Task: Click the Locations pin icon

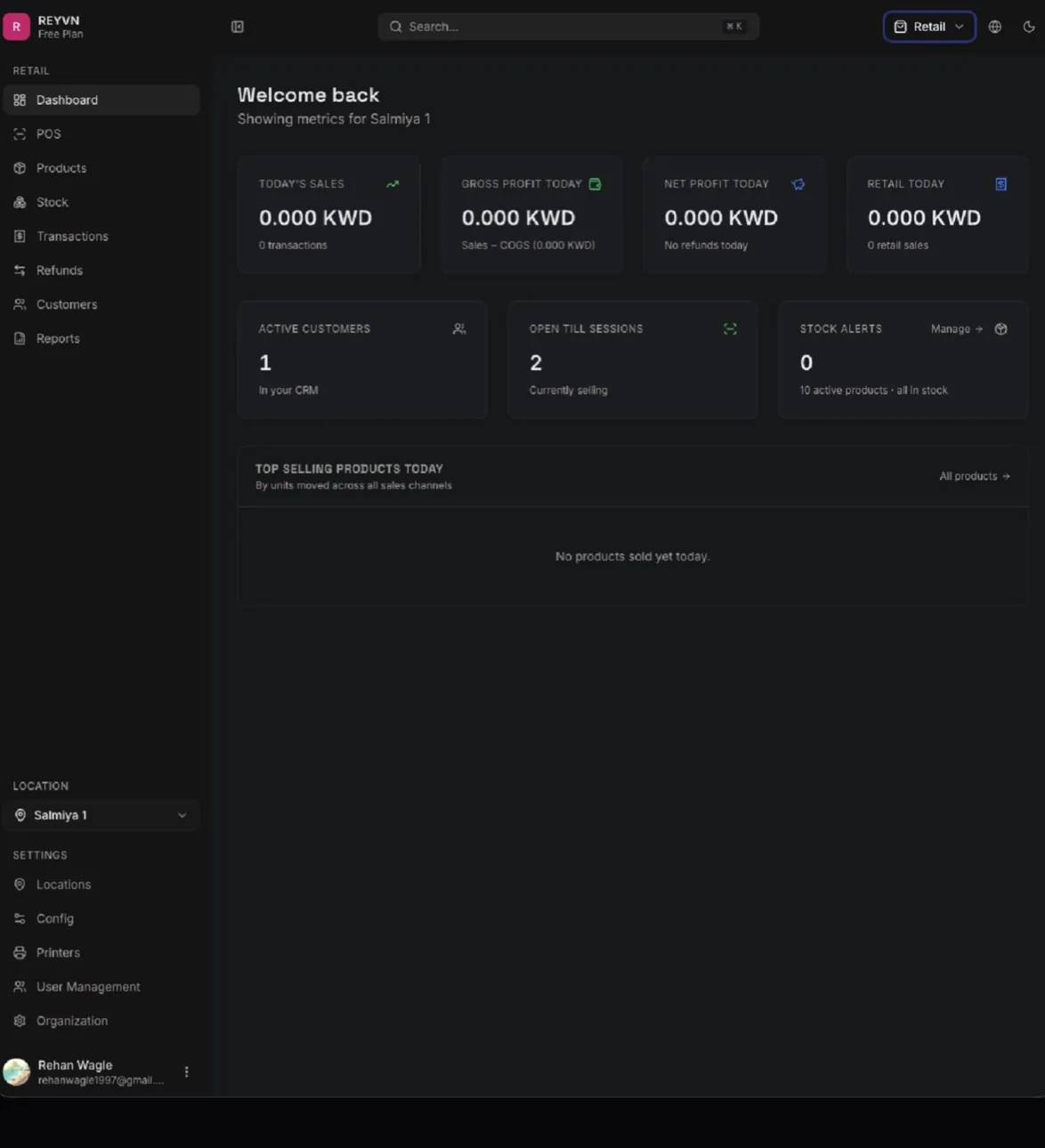Action: (20, 885)
